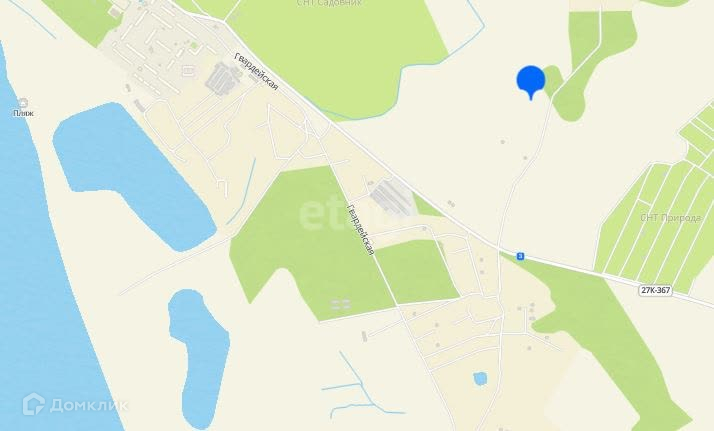Click the Пляж beach icon
The image size is (714, 431).
pyautogui.click(x=23, y=103)
